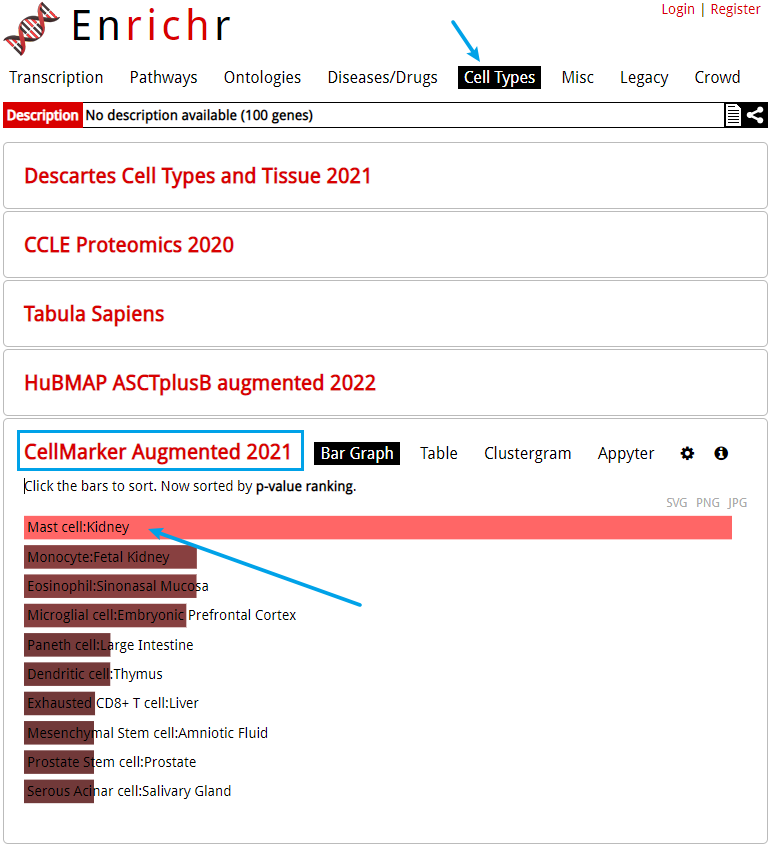Click the info icon next to Appyter
The width and height of the screenshot is (772, 845).
tap(721, 453)
